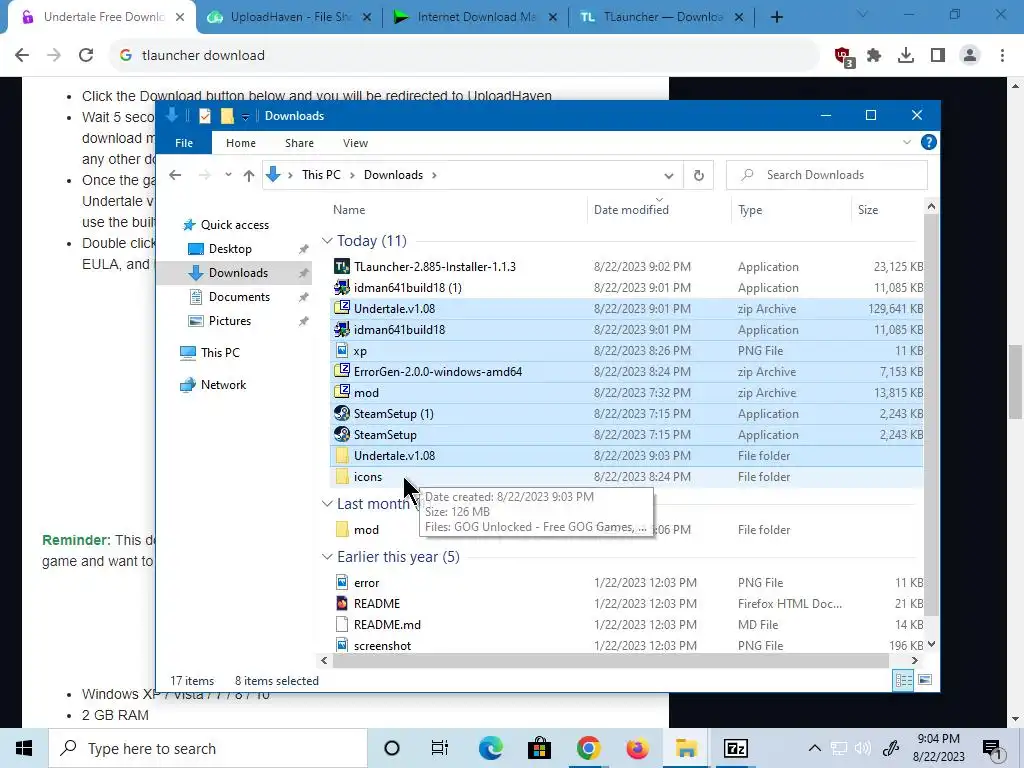1024x768 pixels.
Task: Click Properties quick access toolbar icon
Action: pos(205,116)
